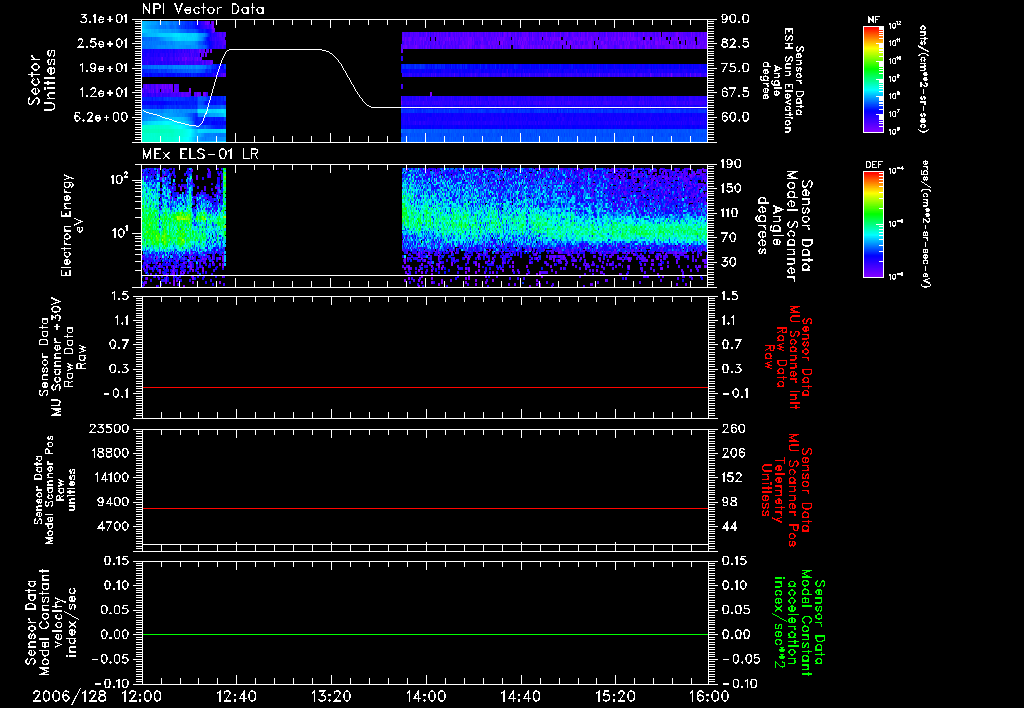The height and width of the screenshot is (708, 1024).
Task: Click the '30' scanner angle tick
Action: (729, 262)
